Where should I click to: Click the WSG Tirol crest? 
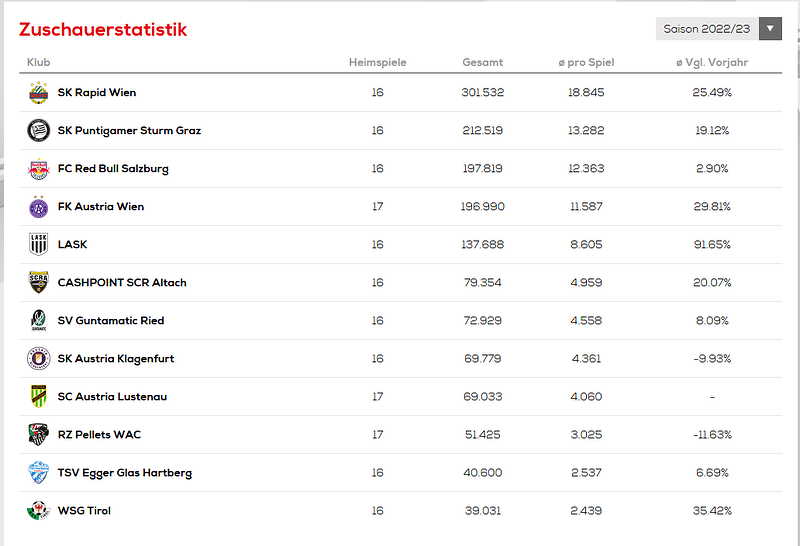38,510
